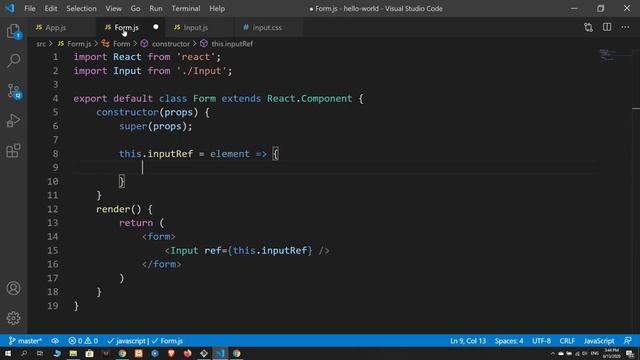Viewport: 640px width, 360px height.
Task: Open the Run menu
Action: click(156, 8)
